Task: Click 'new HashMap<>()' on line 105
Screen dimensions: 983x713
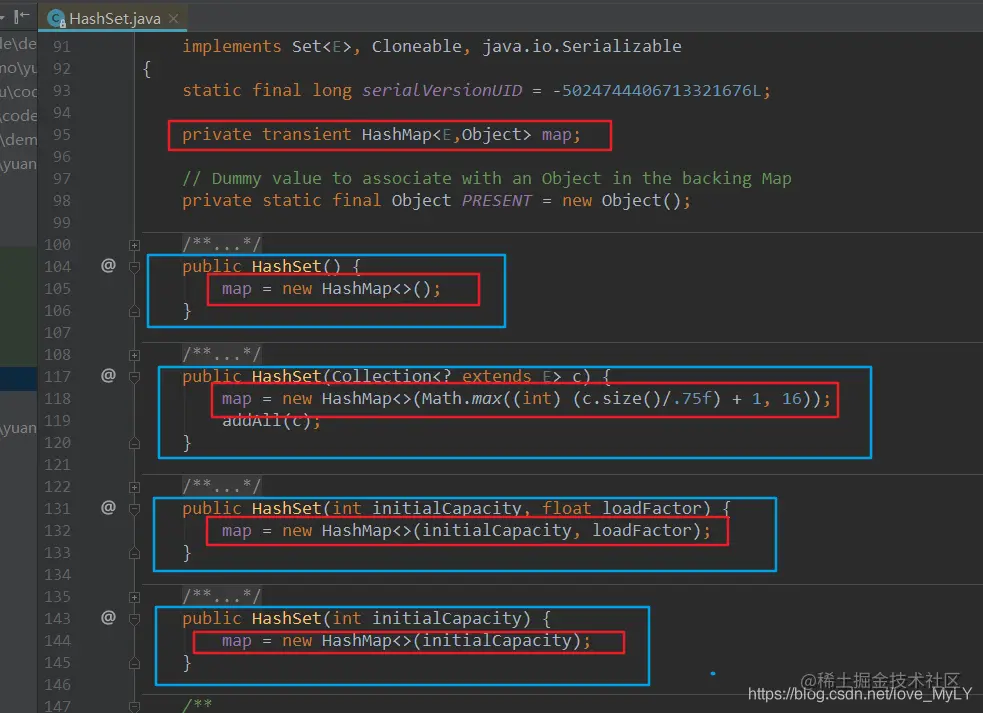Action: click(x=357, y=288)
